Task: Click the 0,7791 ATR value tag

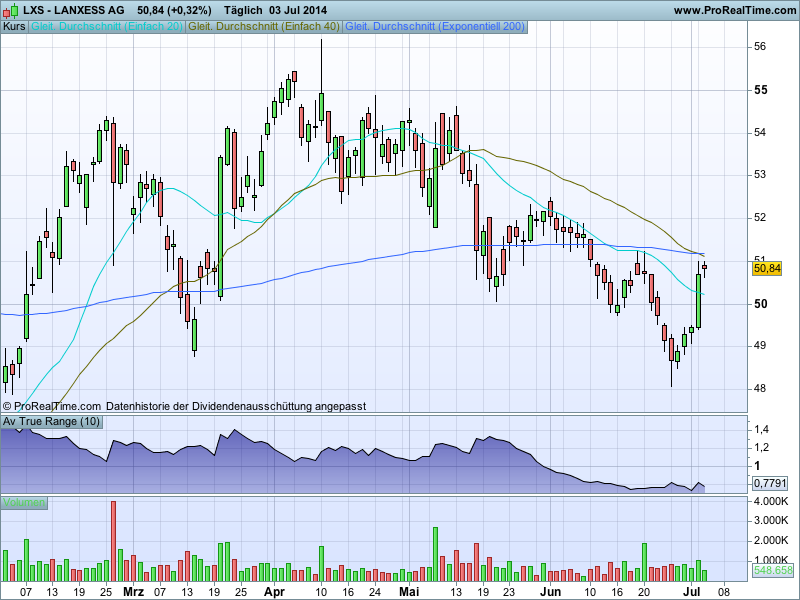Action: coord(770,483)
